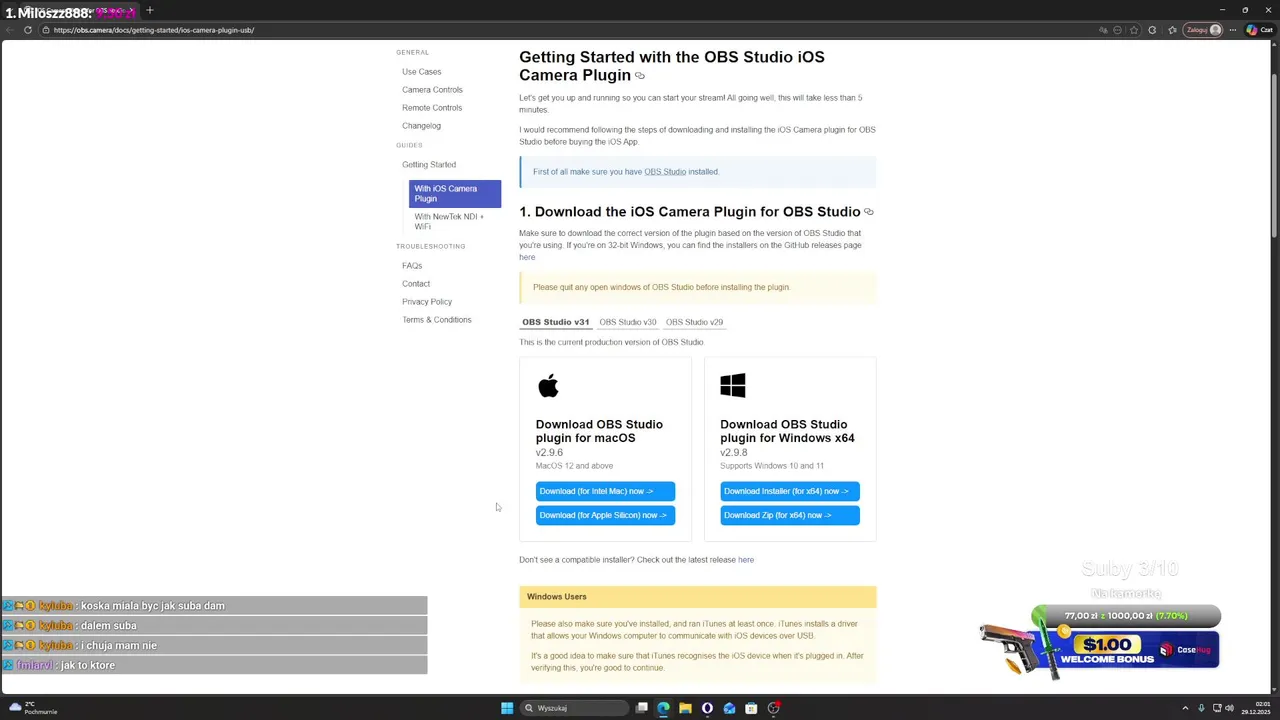
Task: Click anchor link icon next to section 1 heading
Action: pyautogui.click(x=869, y=212)
